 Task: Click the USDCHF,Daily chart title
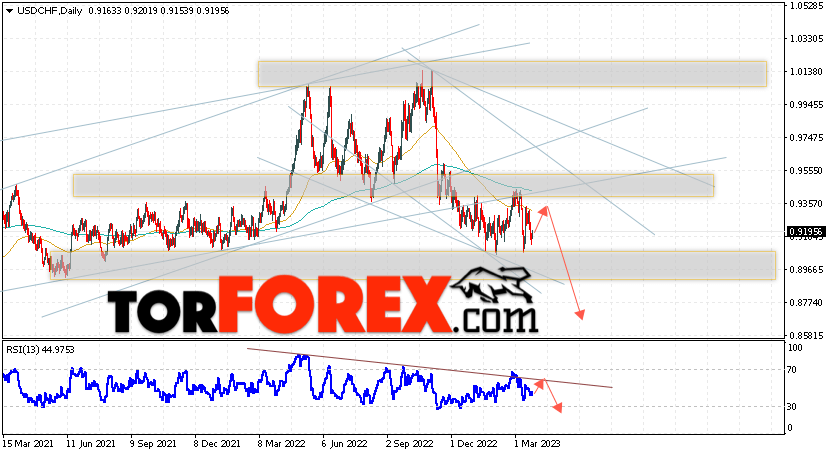(50, 11)
